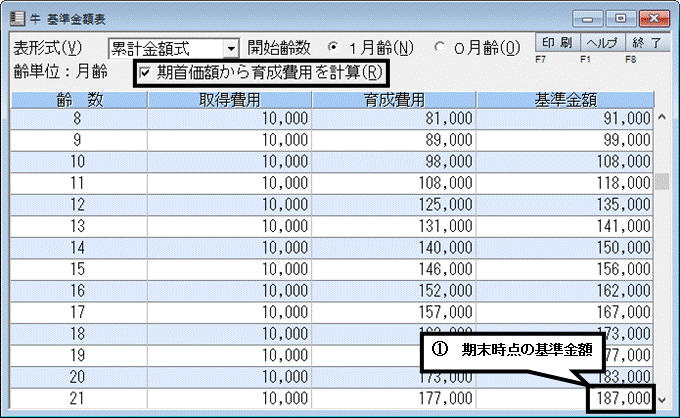Image resolution: width=680 pixels, height=418 pixels.
Task: Click the 基準金額 column header
Action: 565,100
